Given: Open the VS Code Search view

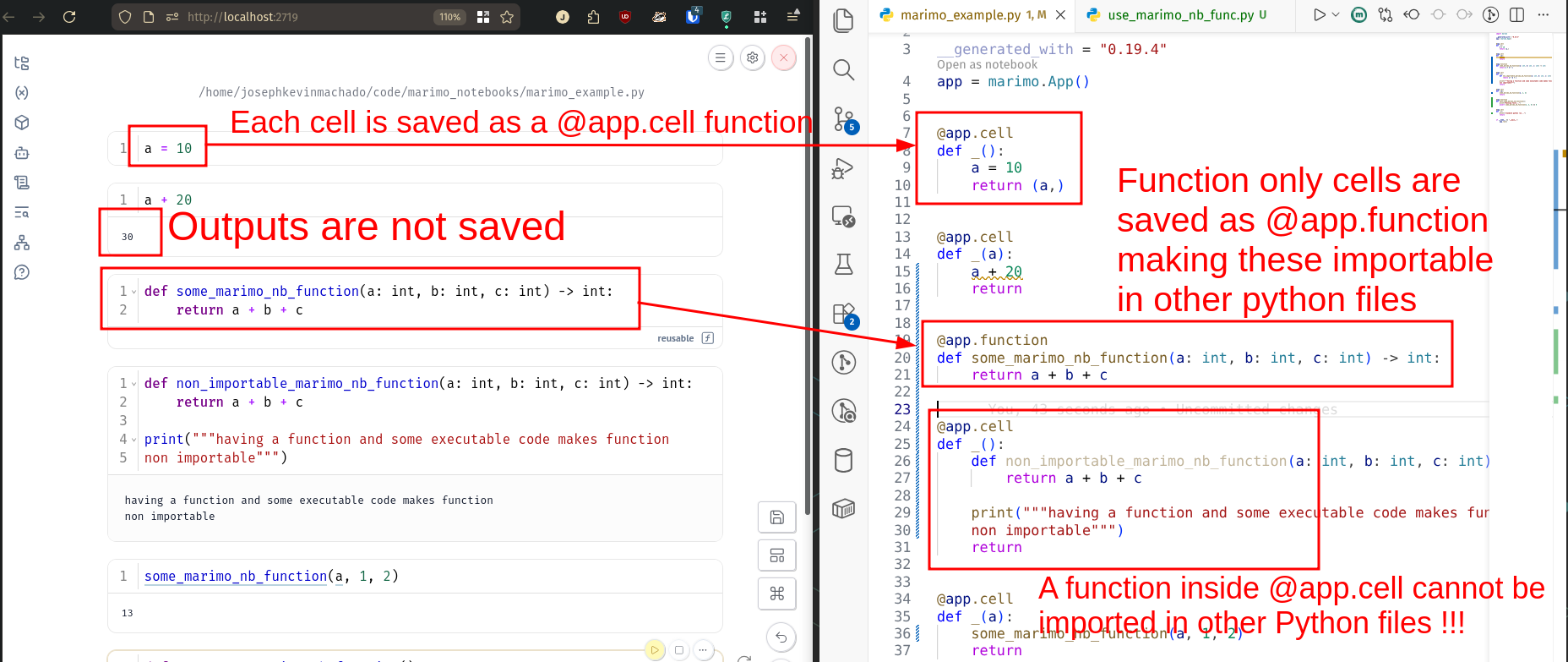Looking at the screenshot, I should [843, 70].
